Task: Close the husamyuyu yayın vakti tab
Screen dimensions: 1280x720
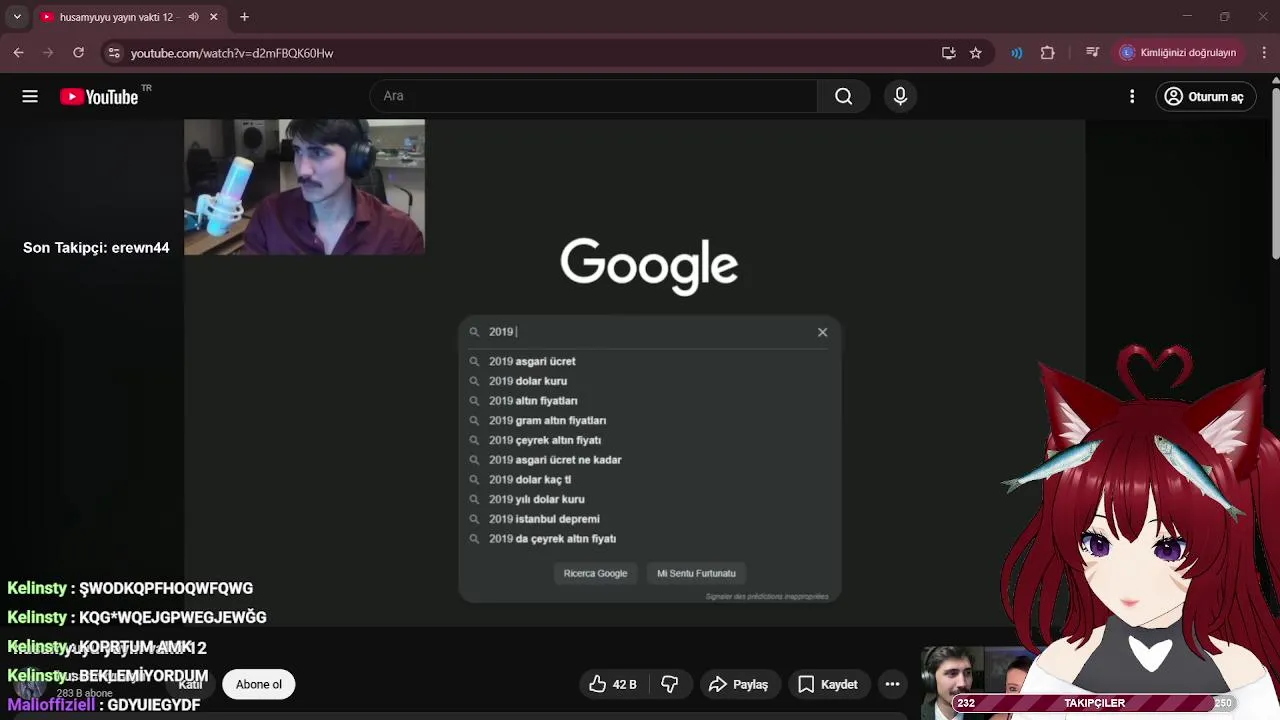Action: click(213, 17)
